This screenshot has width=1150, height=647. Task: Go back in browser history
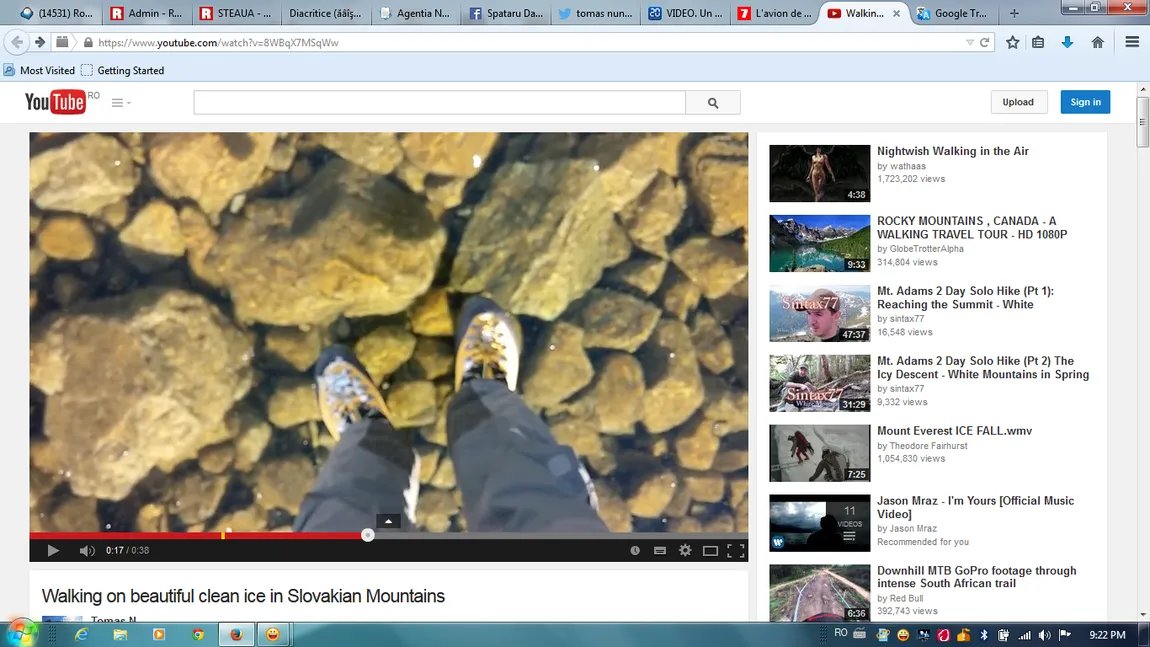(17, 43)
